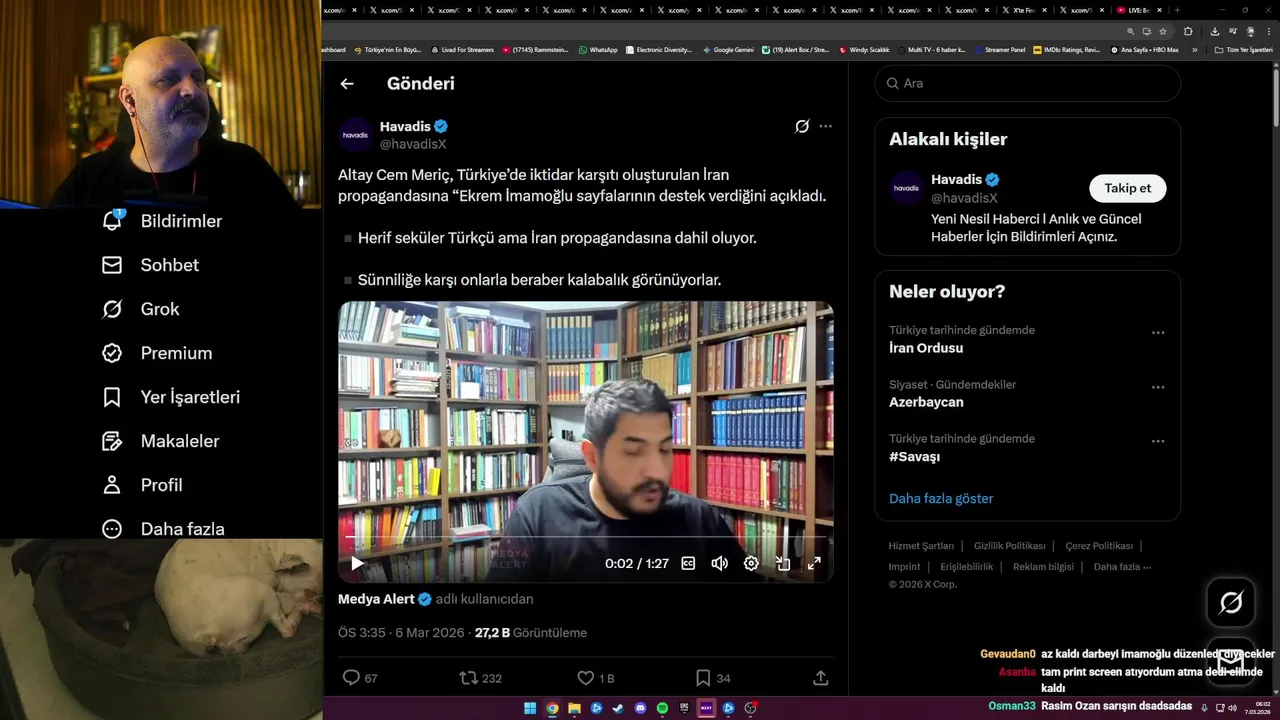Open Gizlilik Politikası link
The height and width of the screenshot is (720, 1280).
click(1010, 546)
